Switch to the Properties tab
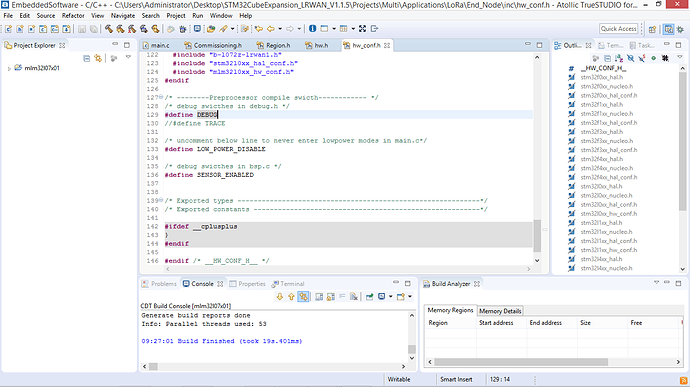Screen dimensions: 690x387 pos(247,284)
